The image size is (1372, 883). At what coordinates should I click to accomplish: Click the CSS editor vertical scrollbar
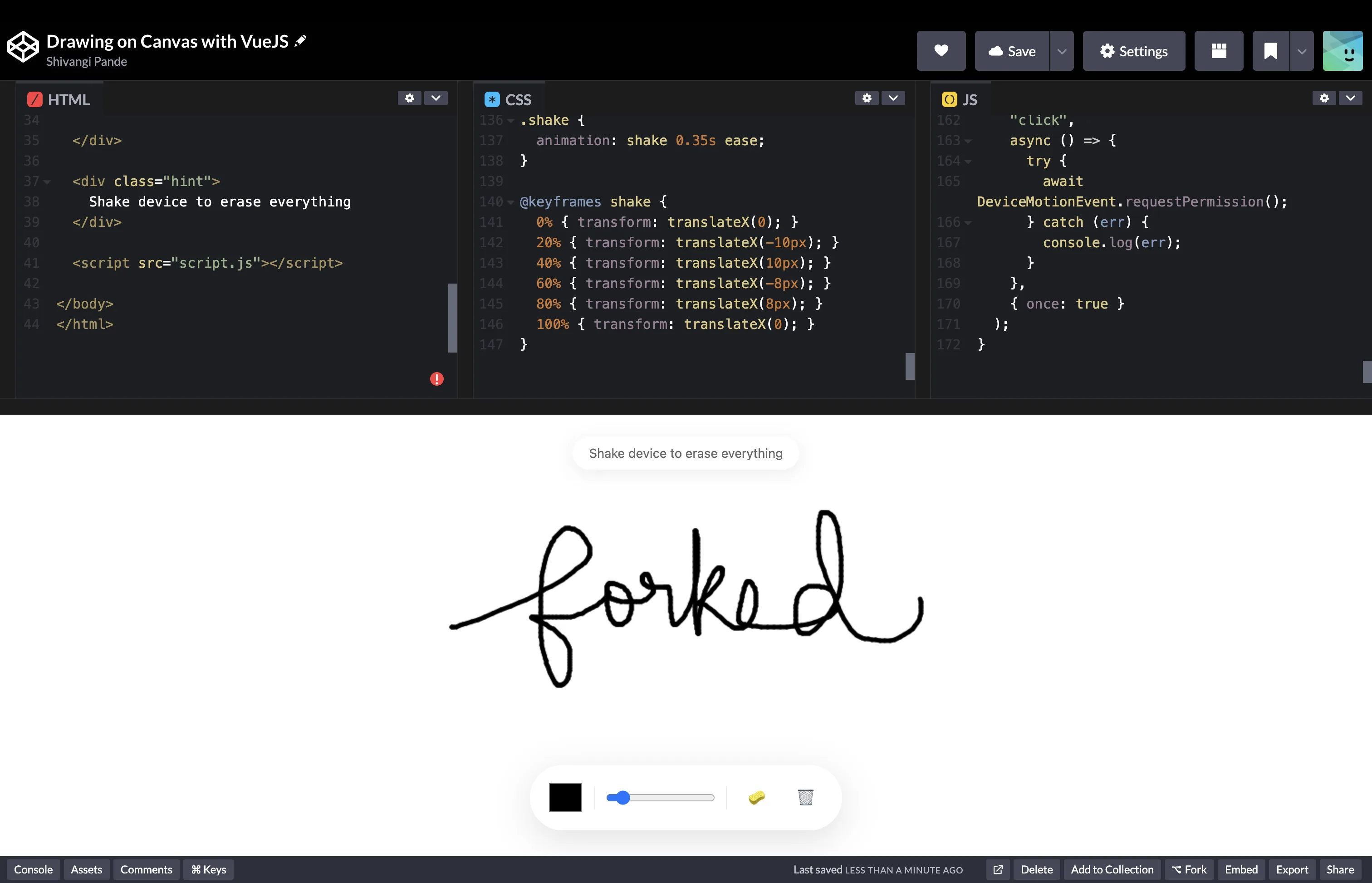tap(910, 366)
